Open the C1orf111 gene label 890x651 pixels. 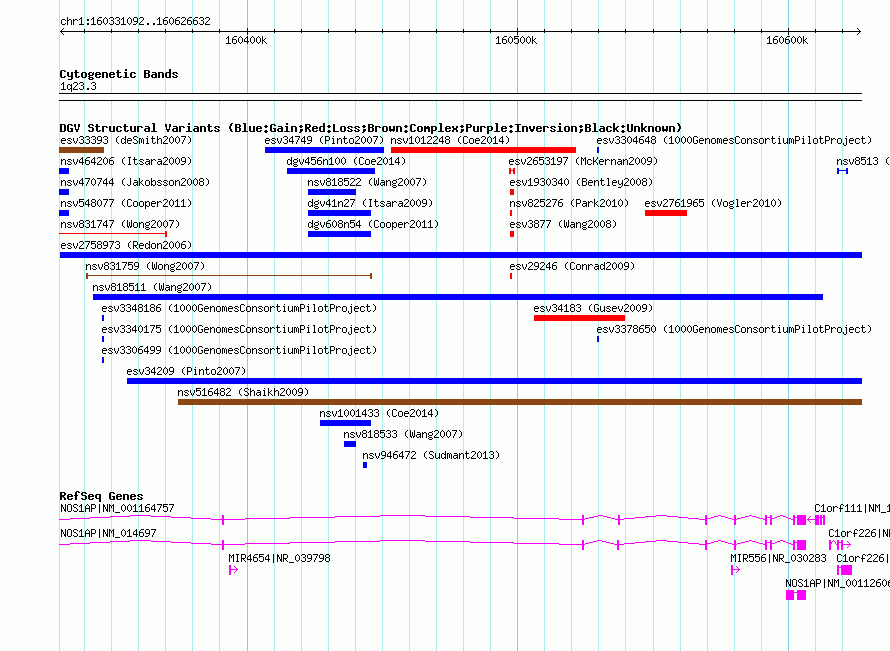(x=852, y=508)
